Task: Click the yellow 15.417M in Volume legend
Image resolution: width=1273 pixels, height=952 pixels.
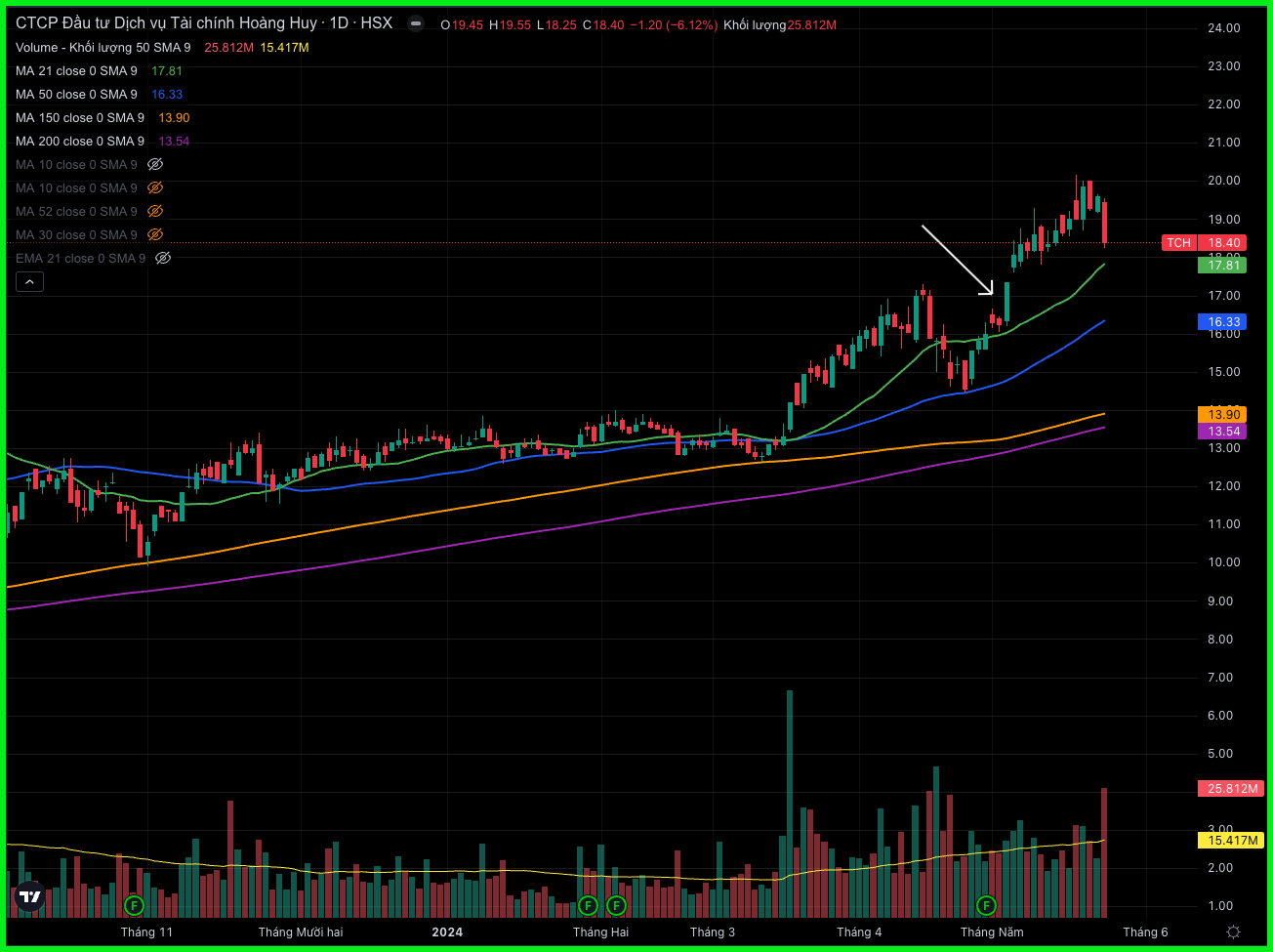Action: (x=284, y=47)
